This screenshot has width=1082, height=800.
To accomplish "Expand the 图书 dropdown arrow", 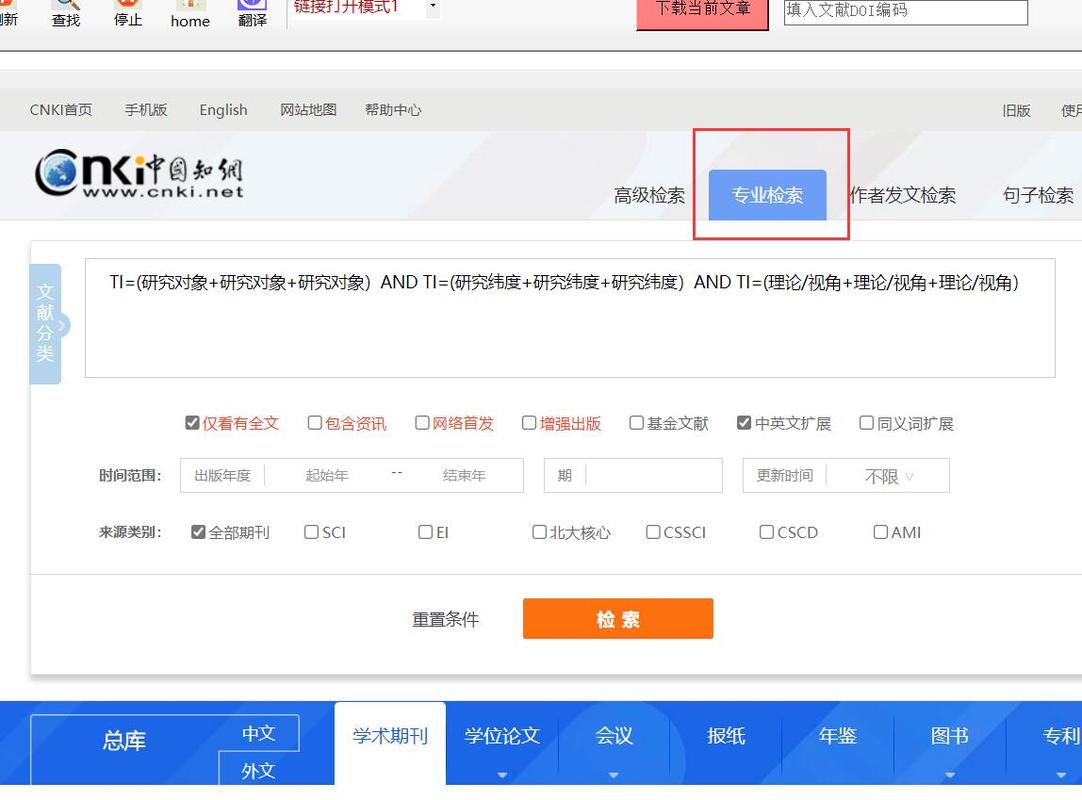I will [950, 775].
